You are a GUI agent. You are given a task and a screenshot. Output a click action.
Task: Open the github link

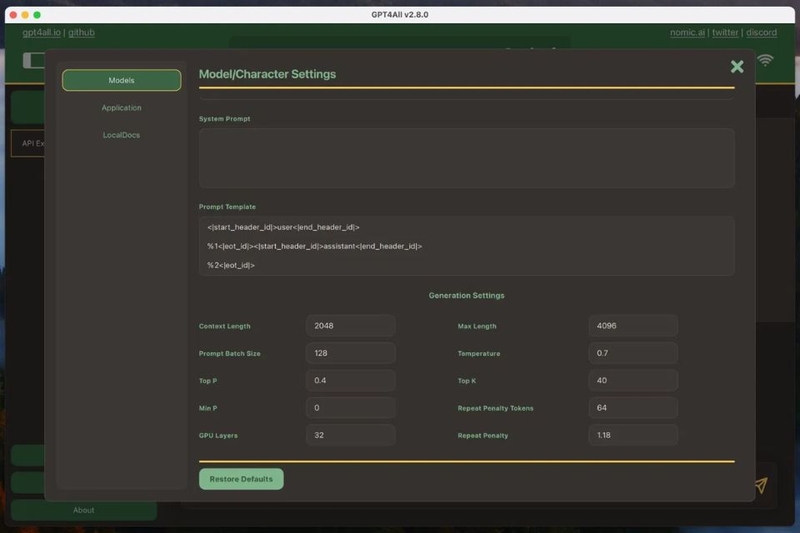(81, 33)
